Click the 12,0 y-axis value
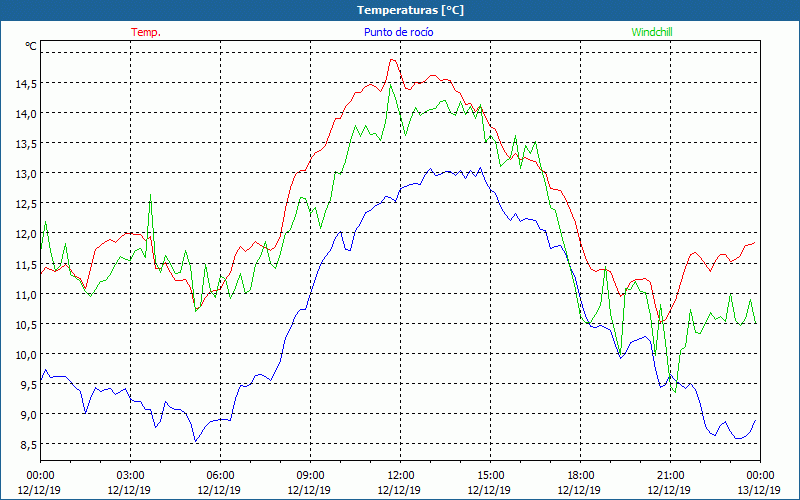800x500 pixels. [26, 235]
